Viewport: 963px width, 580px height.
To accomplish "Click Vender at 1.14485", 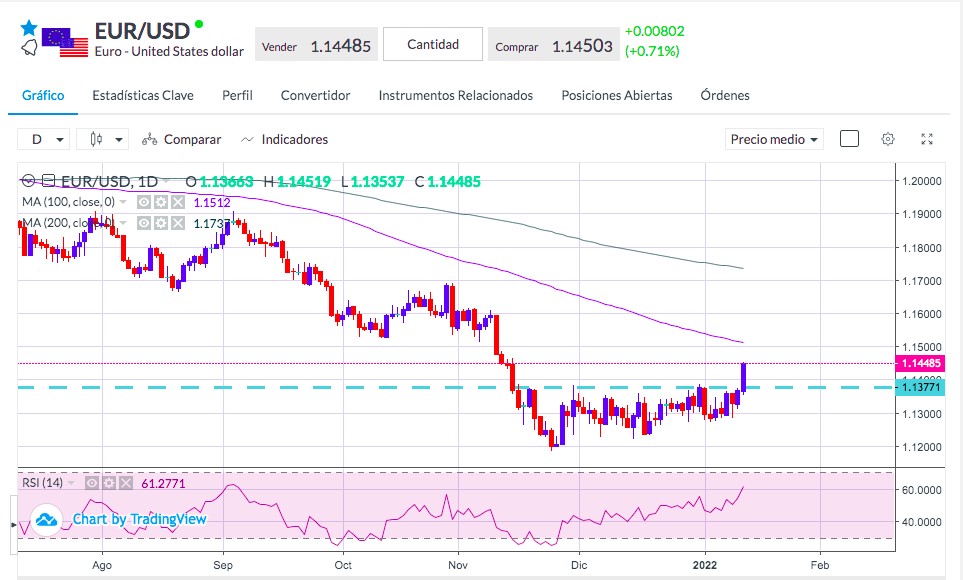I will [x=316, y=45].
